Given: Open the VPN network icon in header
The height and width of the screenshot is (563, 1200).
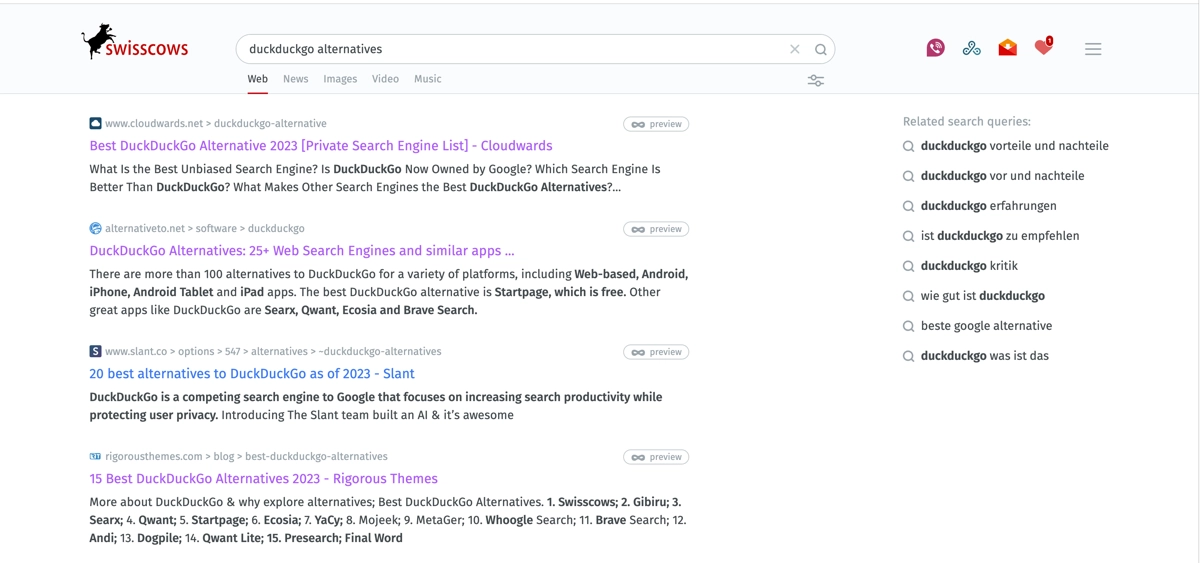Looking at the screenshot, I should [x=972, y=48].
